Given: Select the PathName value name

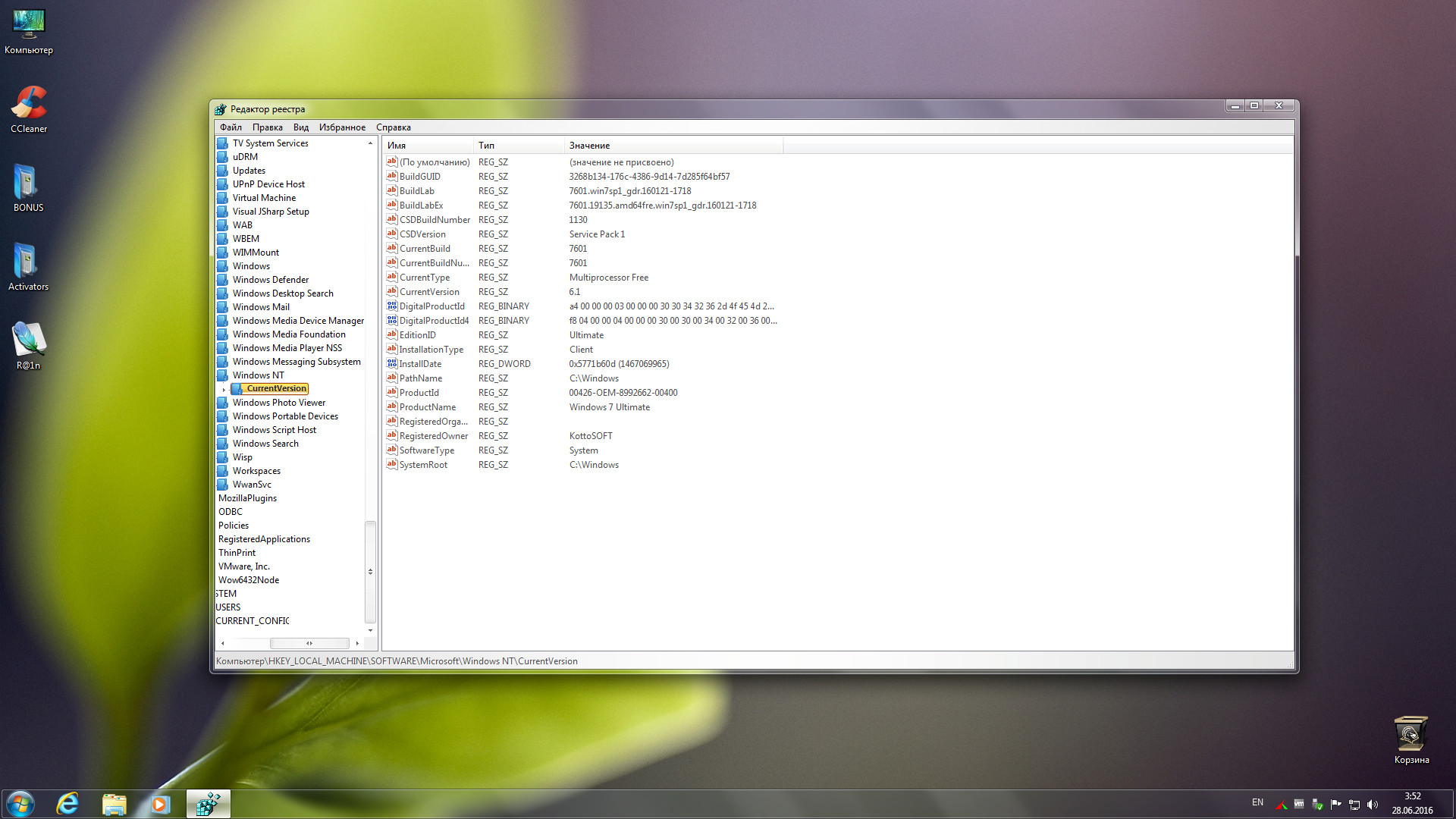Looking at the screenshot, I should (x=421, y=378).
